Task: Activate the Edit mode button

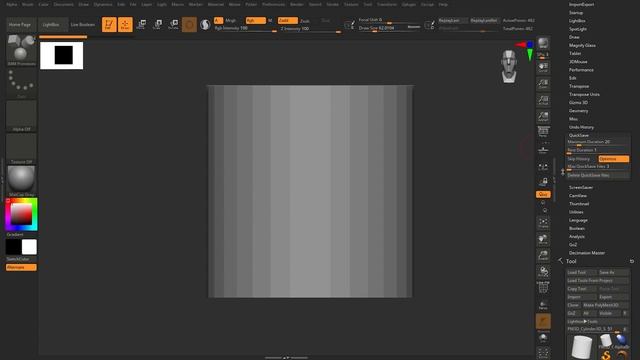Action: (x=109, y=24)
